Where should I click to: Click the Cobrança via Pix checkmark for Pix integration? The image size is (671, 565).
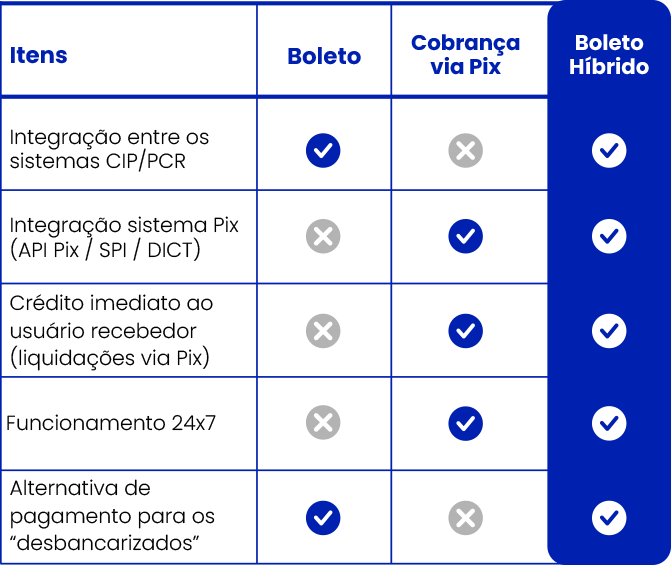[x=466, y=236]
